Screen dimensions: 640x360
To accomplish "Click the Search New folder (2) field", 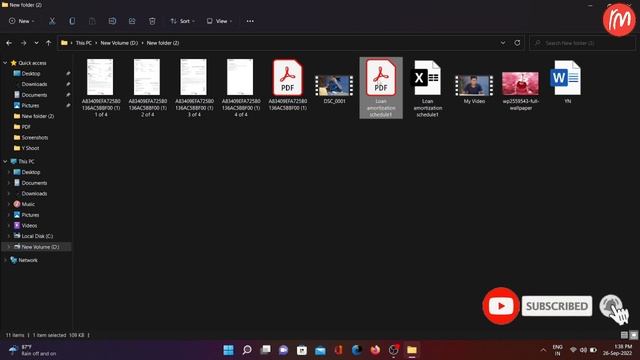I will pyautogui.click(x=582, y=43).
